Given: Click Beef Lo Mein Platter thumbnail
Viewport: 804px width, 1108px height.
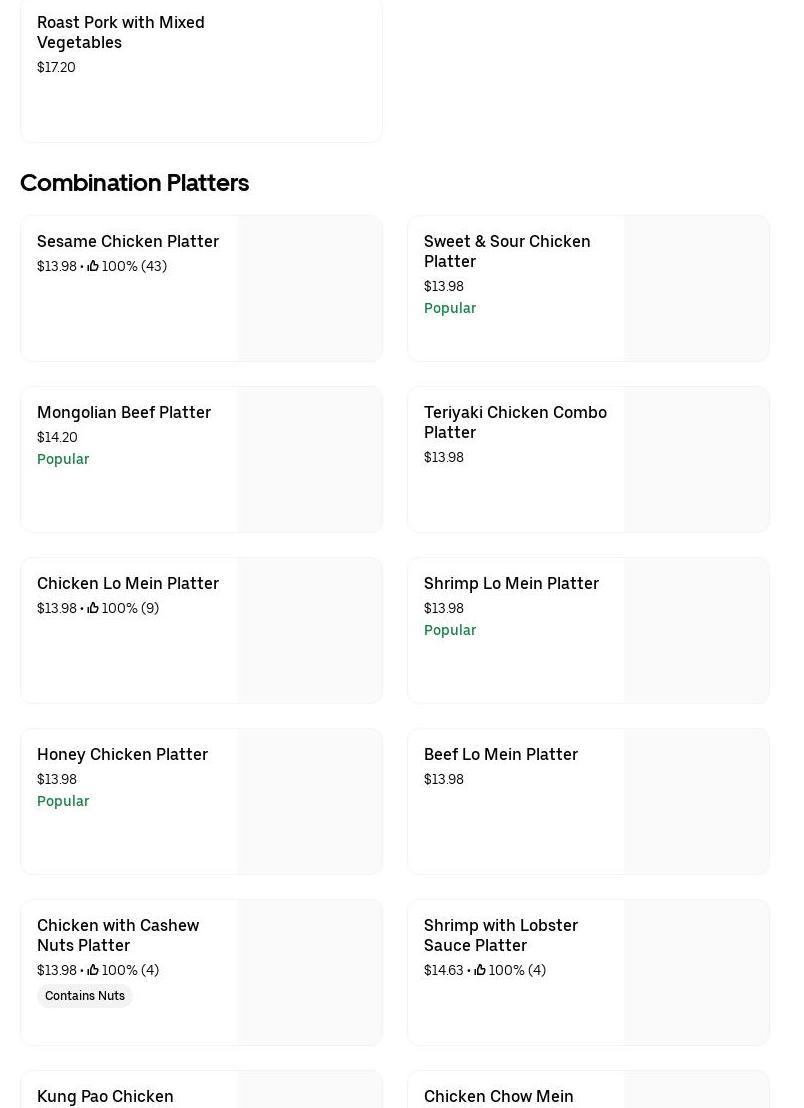Looking at the screenshot, I should pos(697,802).
